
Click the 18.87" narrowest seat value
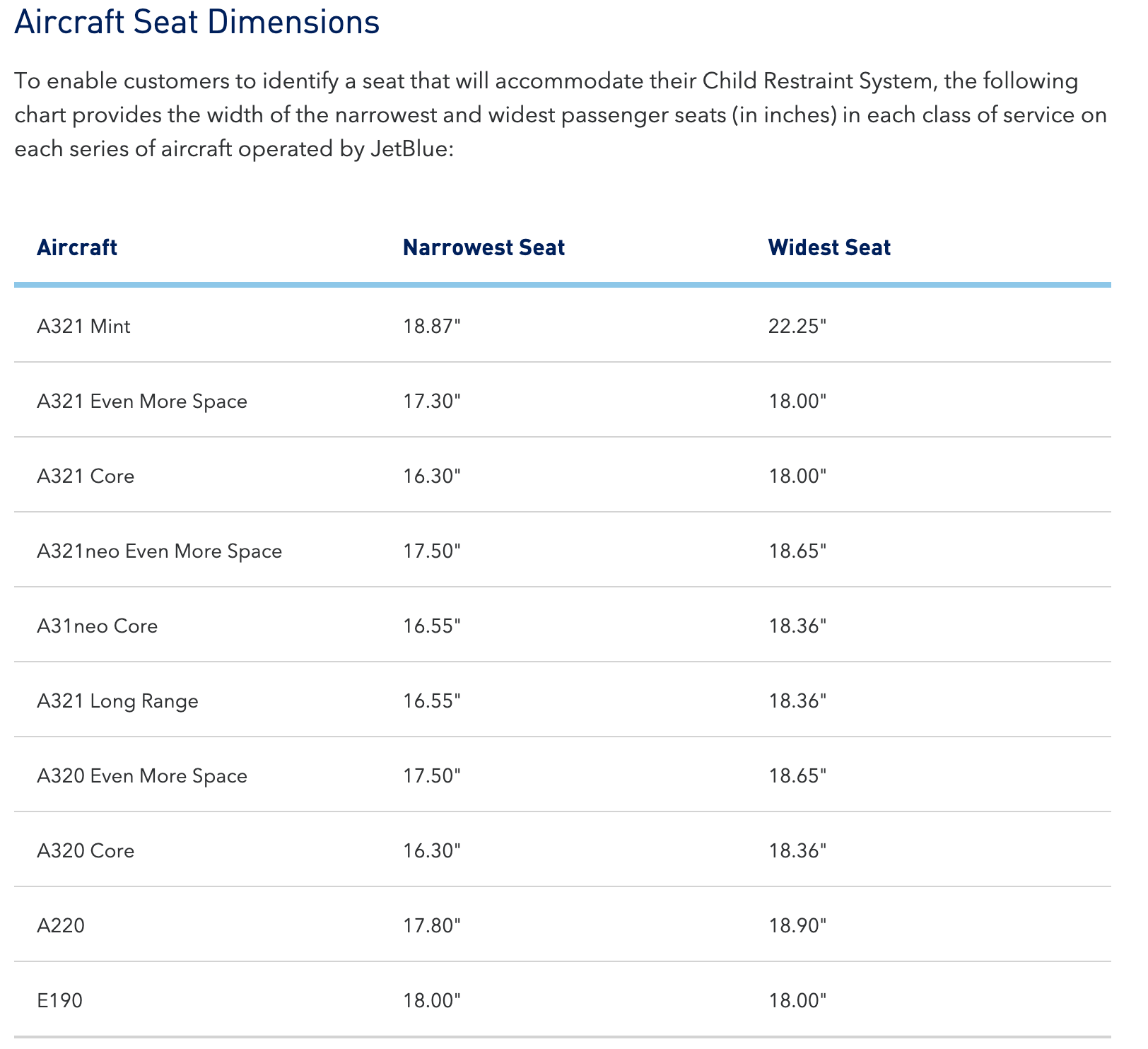click(432, 327)
